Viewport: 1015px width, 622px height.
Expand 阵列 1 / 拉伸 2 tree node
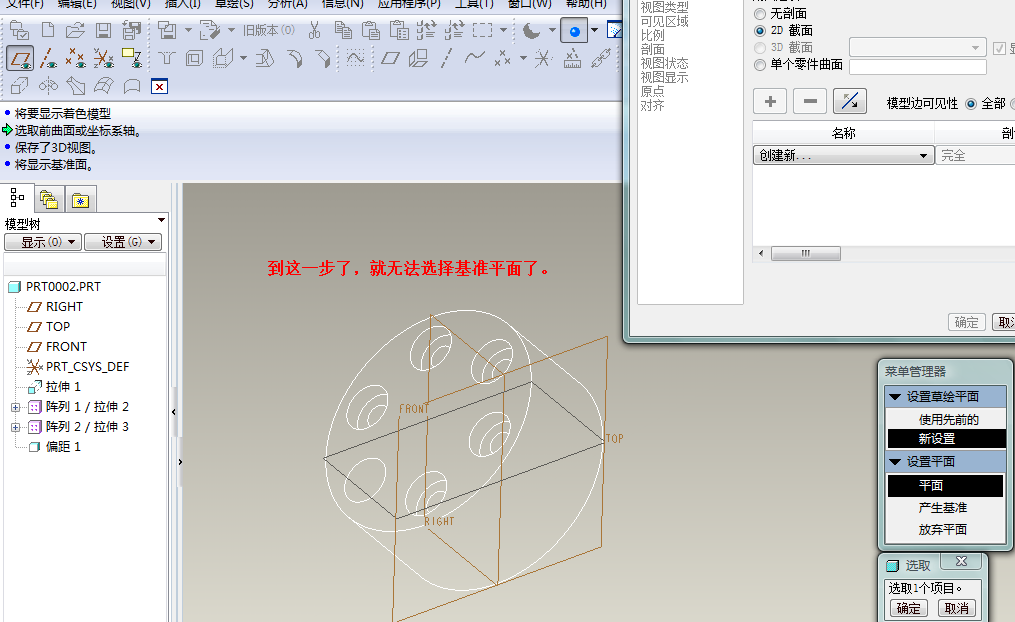16,407
